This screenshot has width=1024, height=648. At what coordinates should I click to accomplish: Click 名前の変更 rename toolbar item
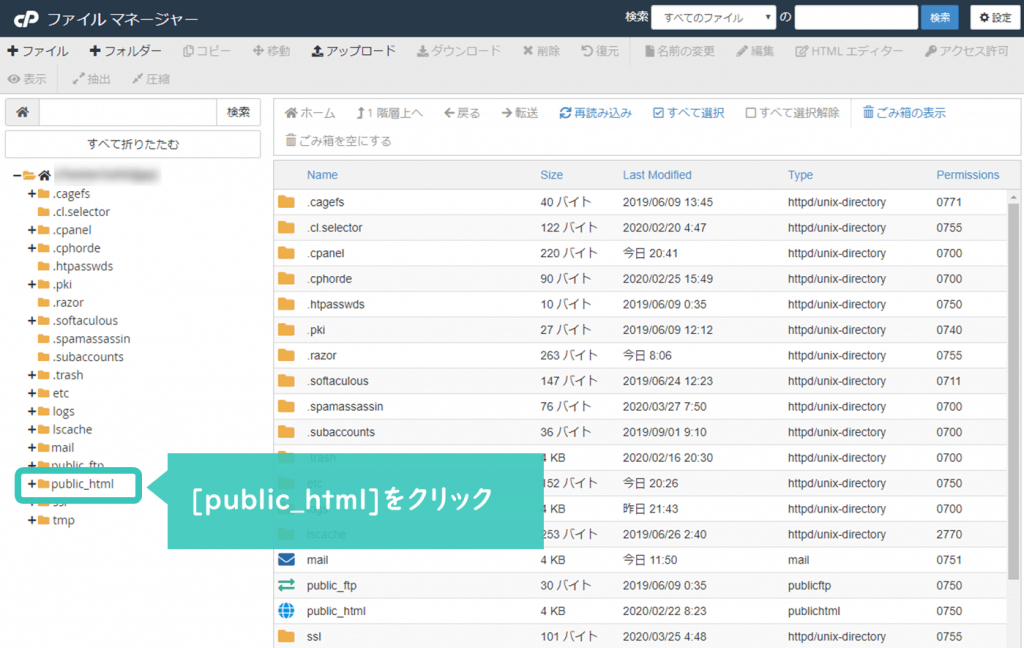point(679,51)
